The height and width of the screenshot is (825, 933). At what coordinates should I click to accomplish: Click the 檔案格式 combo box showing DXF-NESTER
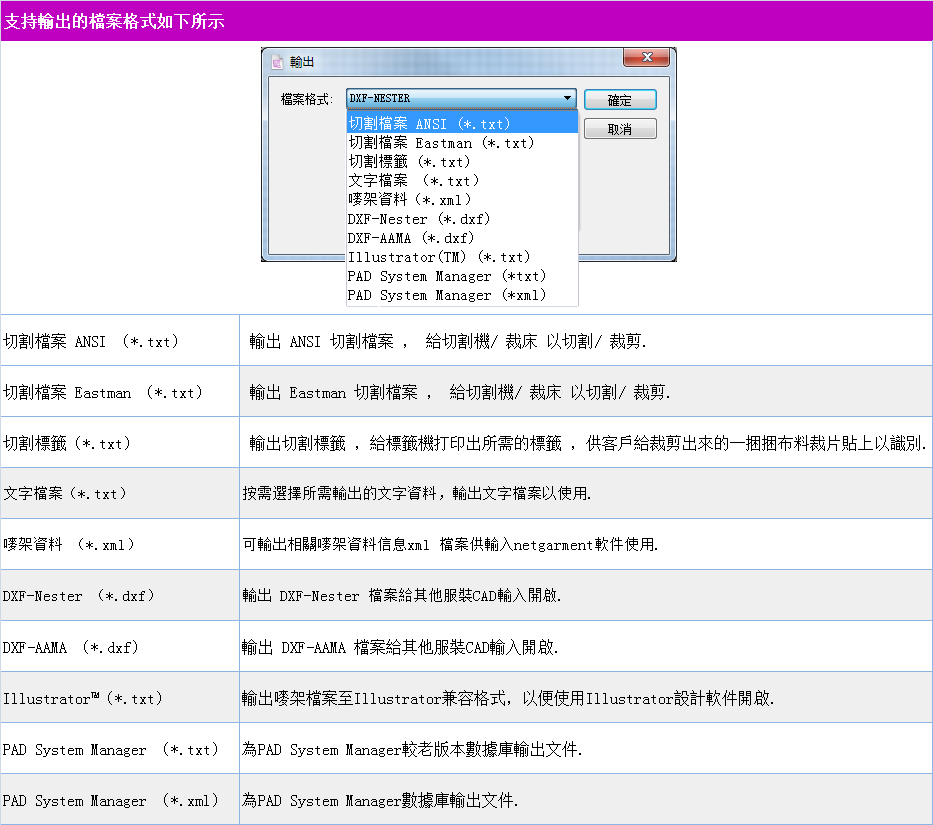455,99
